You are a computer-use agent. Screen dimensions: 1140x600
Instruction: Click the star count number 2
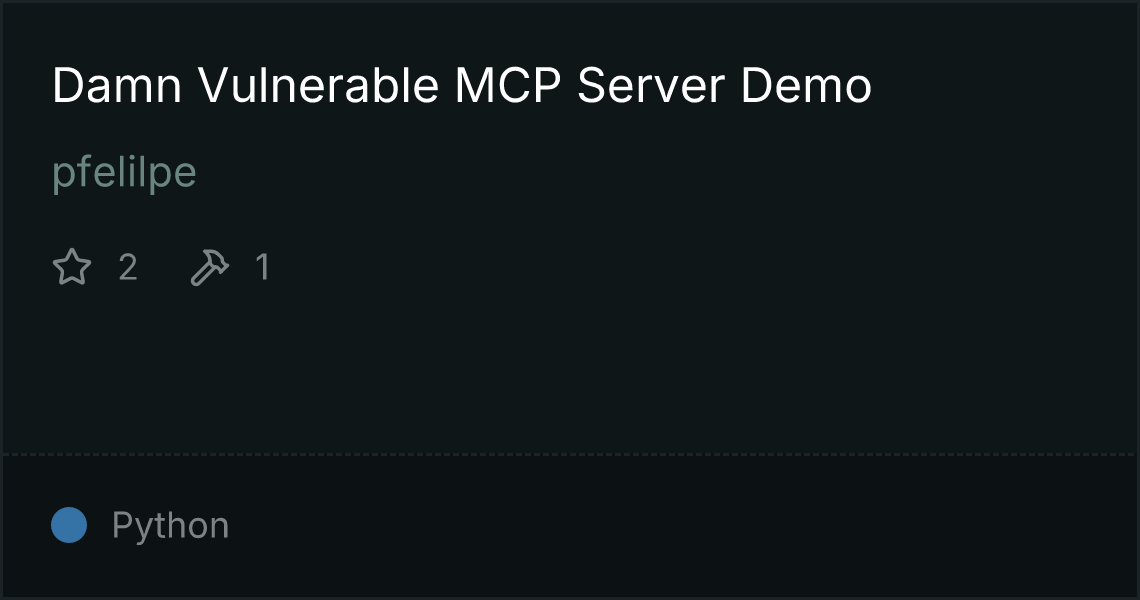click(x=128, y=268)
